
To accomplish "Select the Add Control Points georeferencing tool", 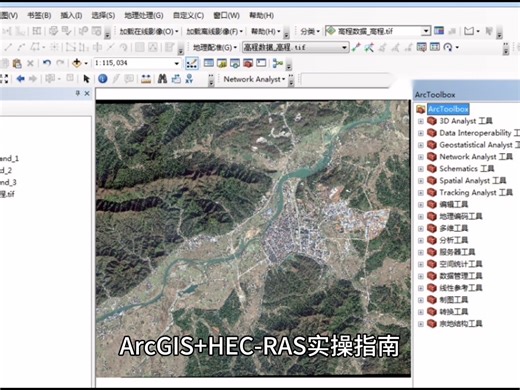I will click(x=356, y=47).
